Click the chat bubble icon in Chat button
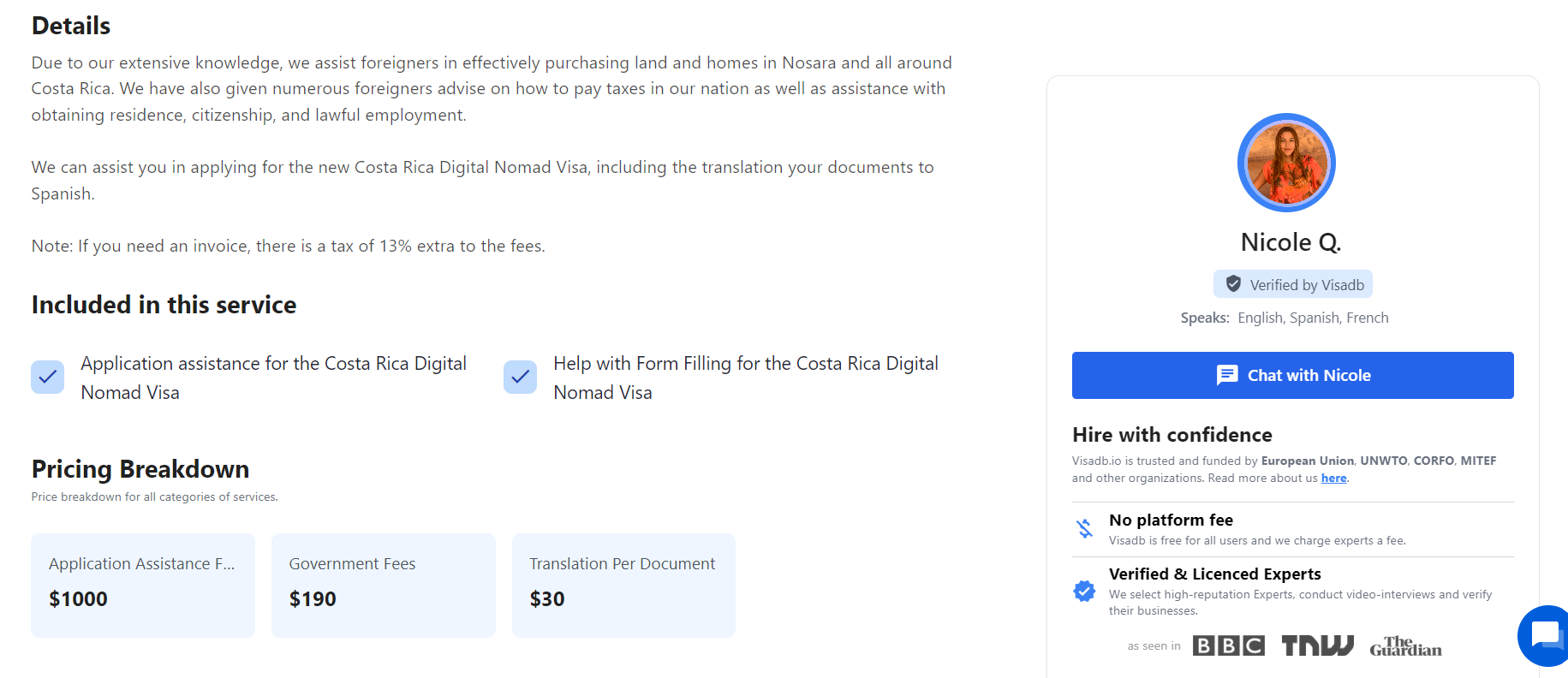The width and height of the screenshot is (1568, 678). (x=1227, y=375)
